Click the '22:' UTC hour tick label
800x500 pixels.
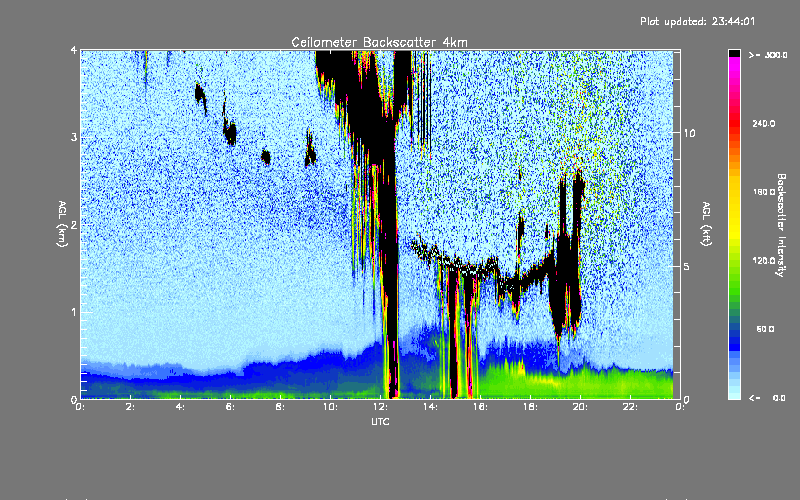tap(630, 407)
